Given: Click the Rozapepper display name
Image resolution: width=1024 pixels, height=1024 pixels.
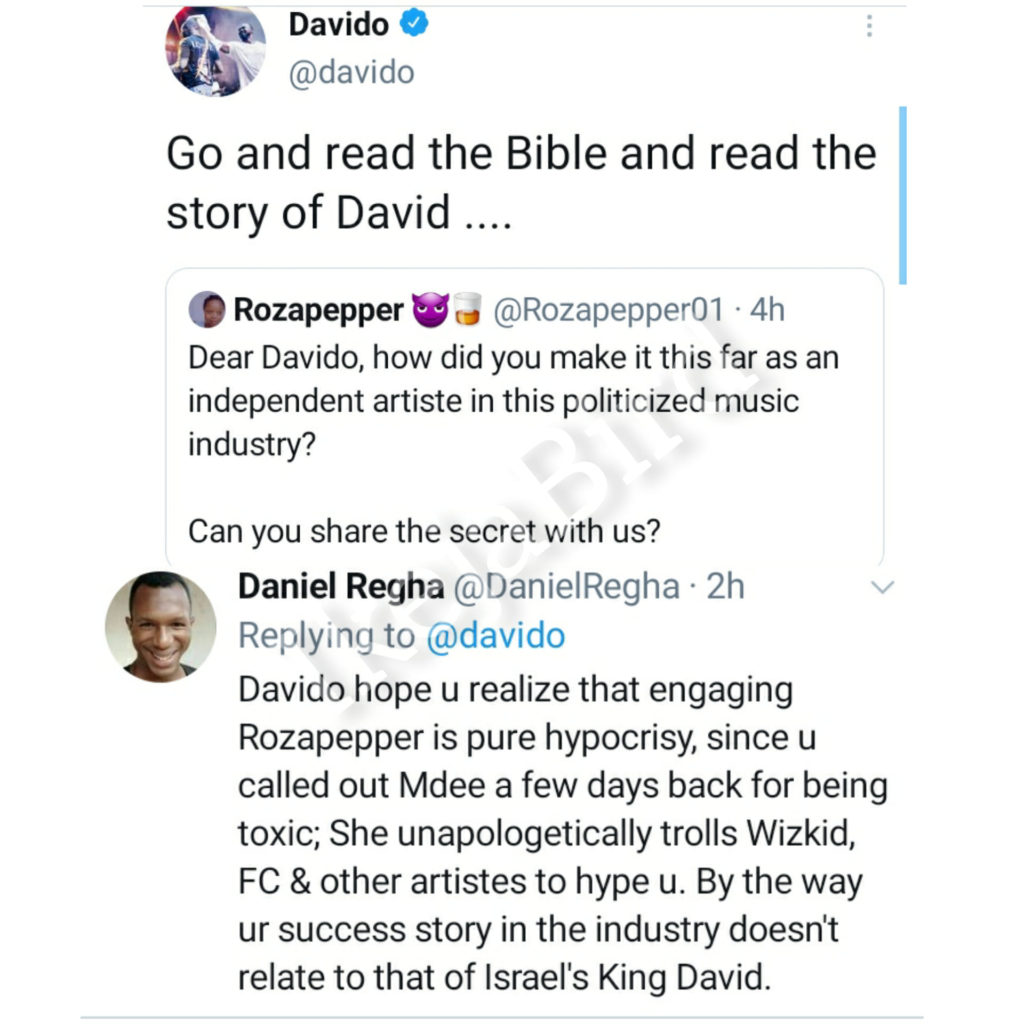Looking at the screenshot, I should [x=318, y=310].
